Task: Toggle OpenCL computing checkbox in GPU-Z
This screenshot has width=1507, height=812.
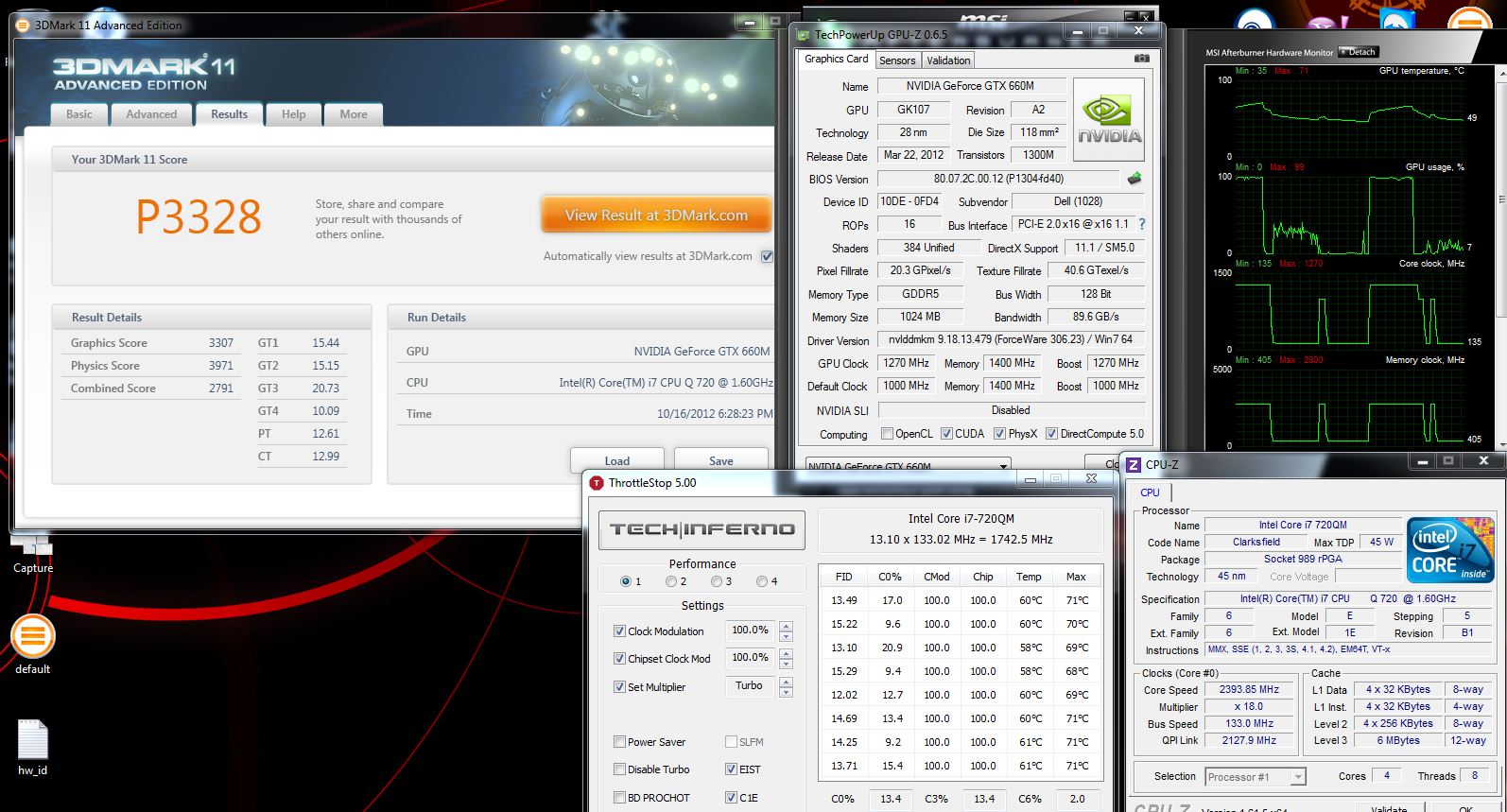Action: tap(887, 433)
